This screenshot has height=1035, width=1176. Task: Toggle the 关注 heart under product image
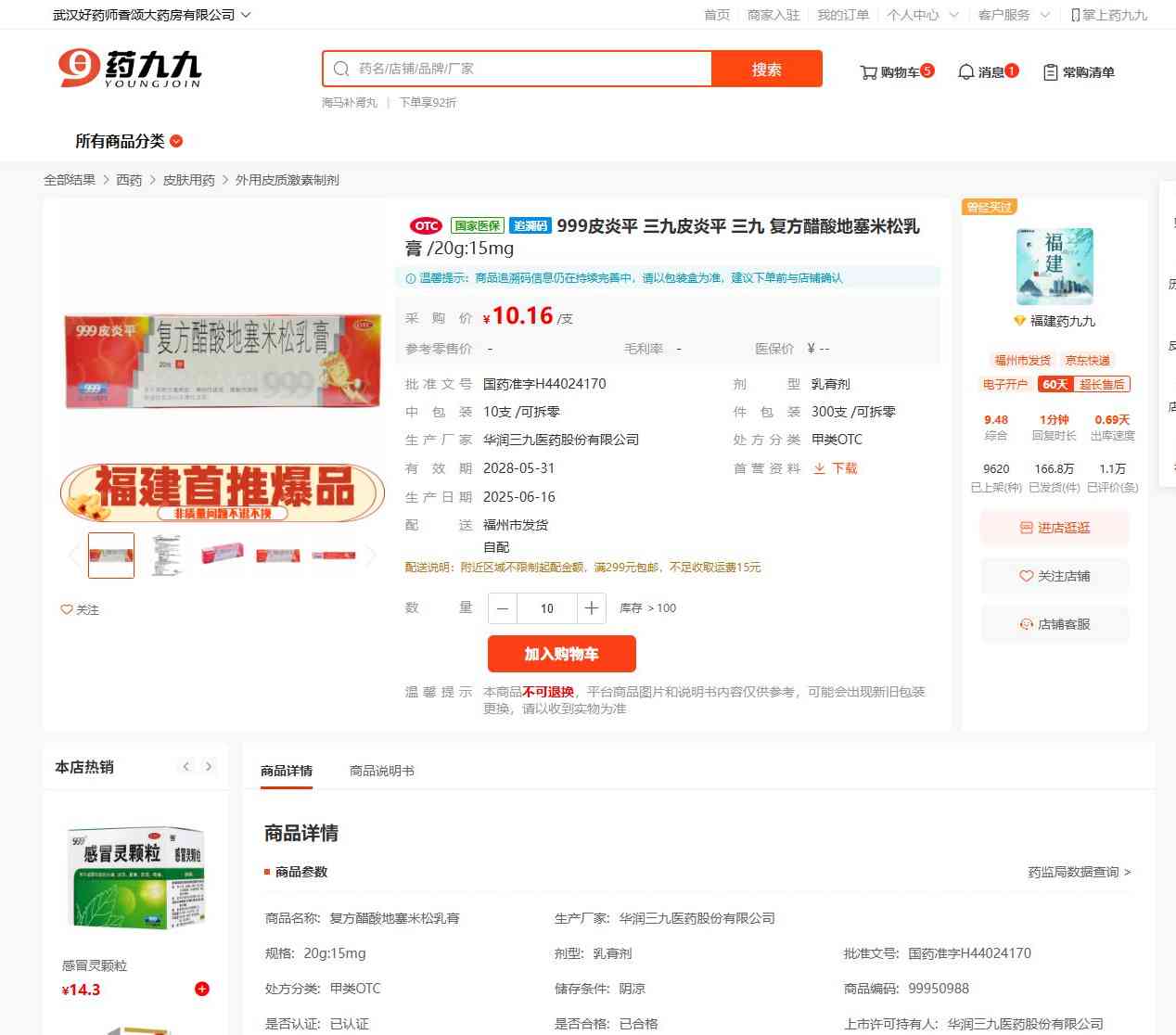[x=80, y=609]
